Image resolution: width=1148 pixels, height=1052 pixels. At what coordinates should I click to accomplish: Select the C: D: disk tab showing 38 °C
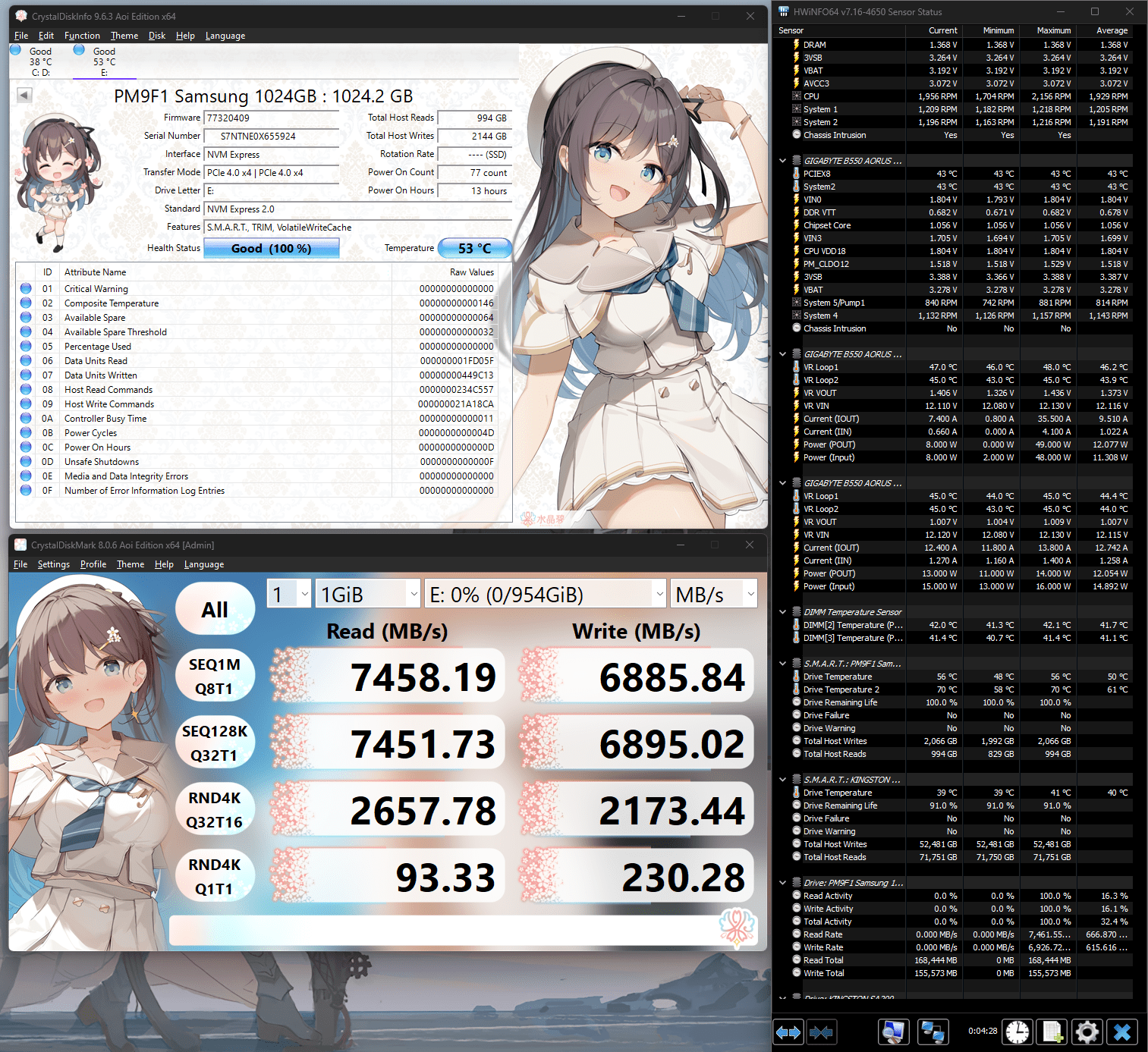pos(41,61)
